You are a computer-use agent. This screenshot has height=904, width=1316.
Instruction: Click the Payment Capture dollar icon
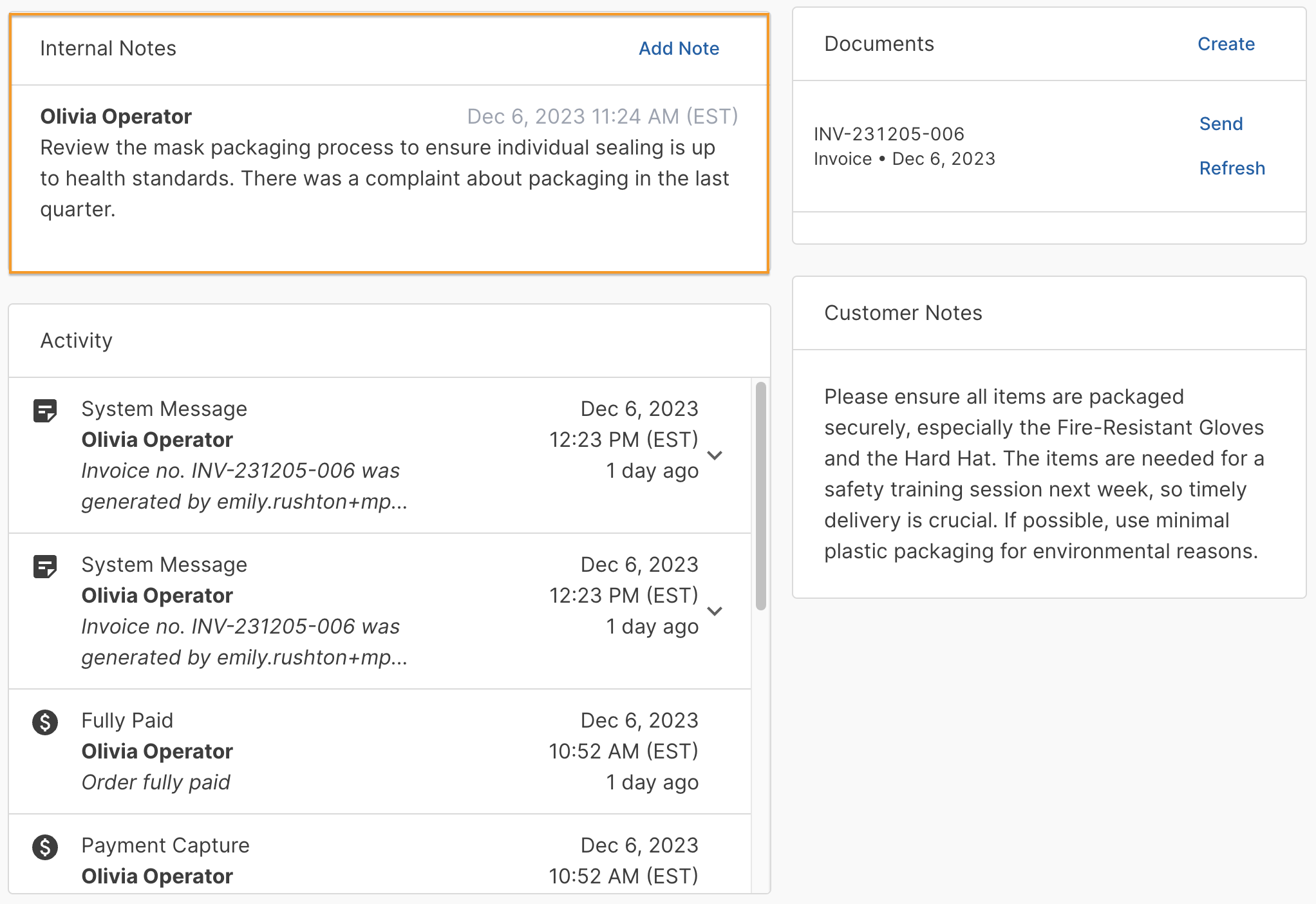(x=45, y=847)
